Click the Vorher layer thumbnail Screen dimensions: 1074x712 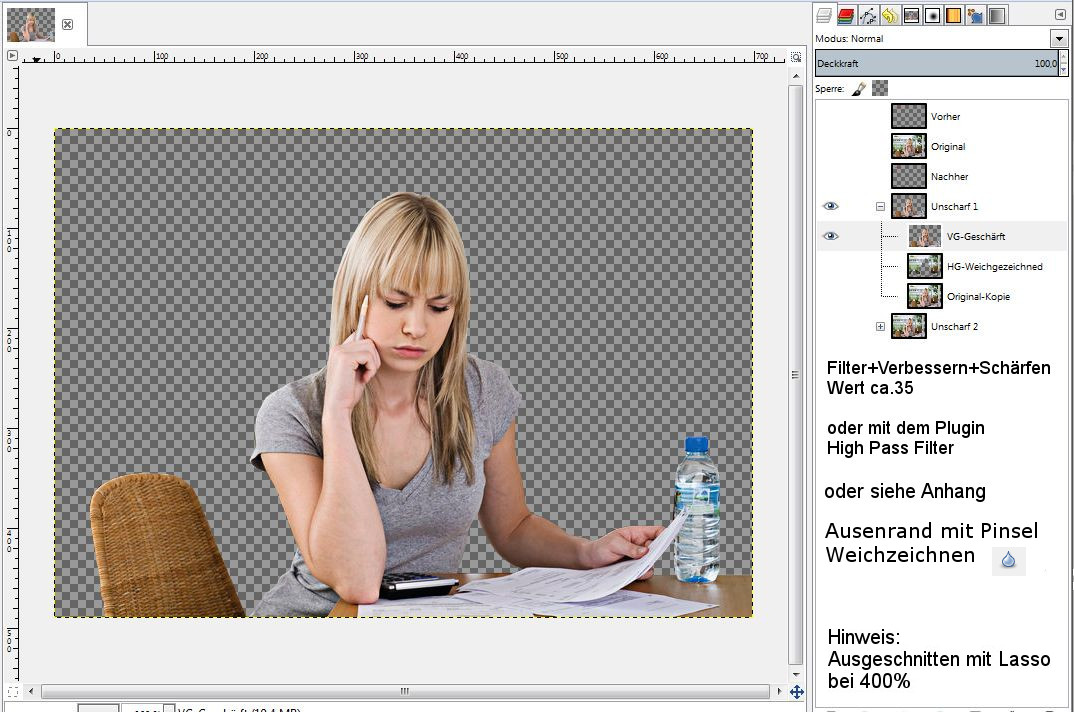point(909,116)
